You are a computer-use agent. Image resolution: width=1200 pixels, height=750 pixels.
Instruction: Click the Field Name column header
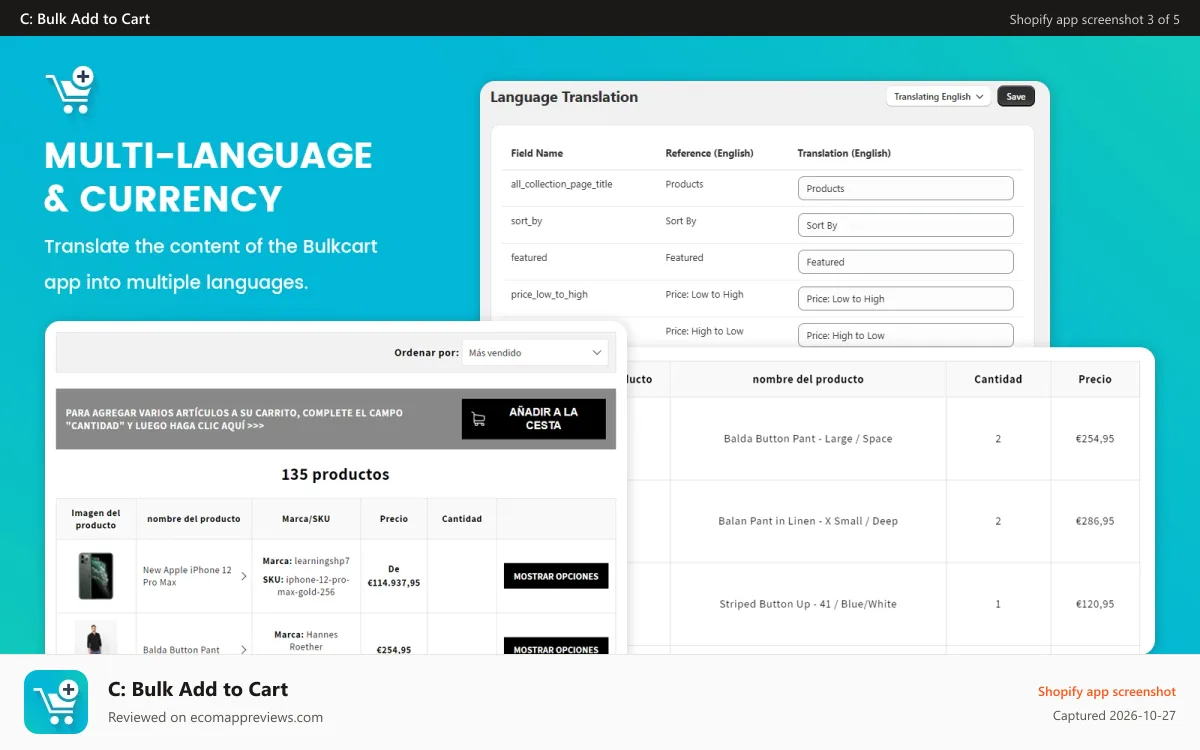[537, 153]
